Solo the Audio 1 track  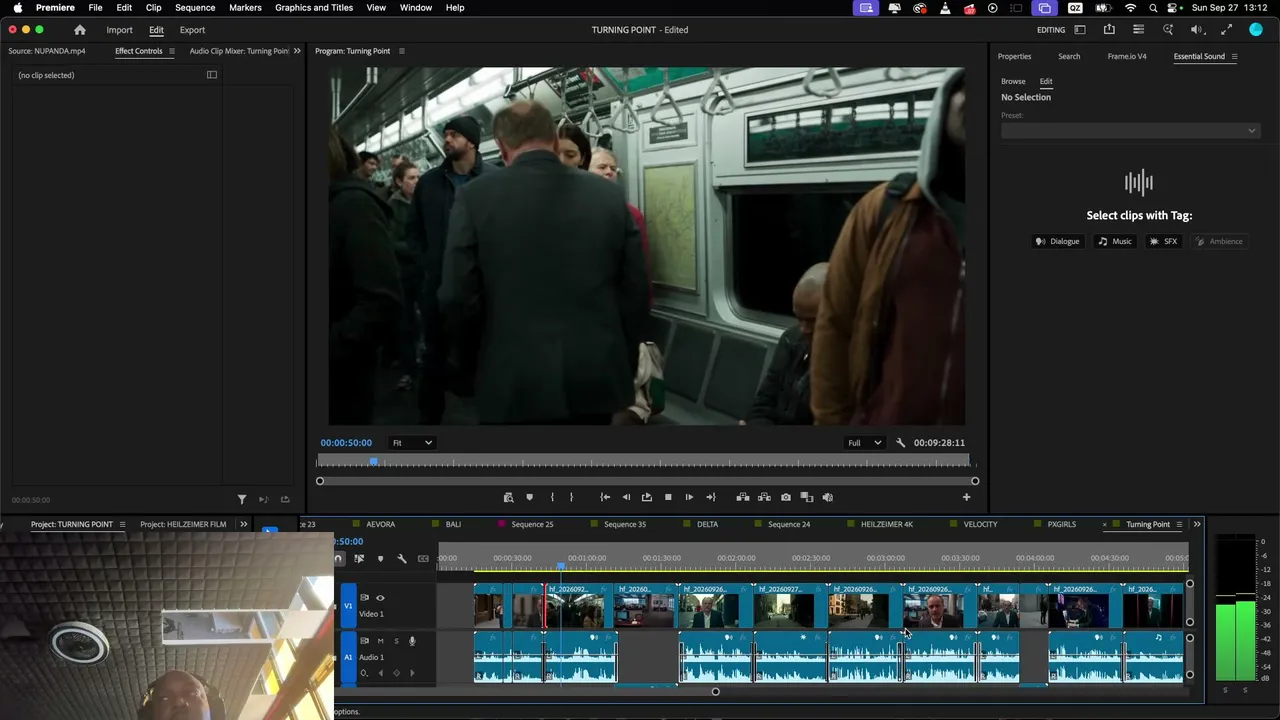tap(396, 641)
